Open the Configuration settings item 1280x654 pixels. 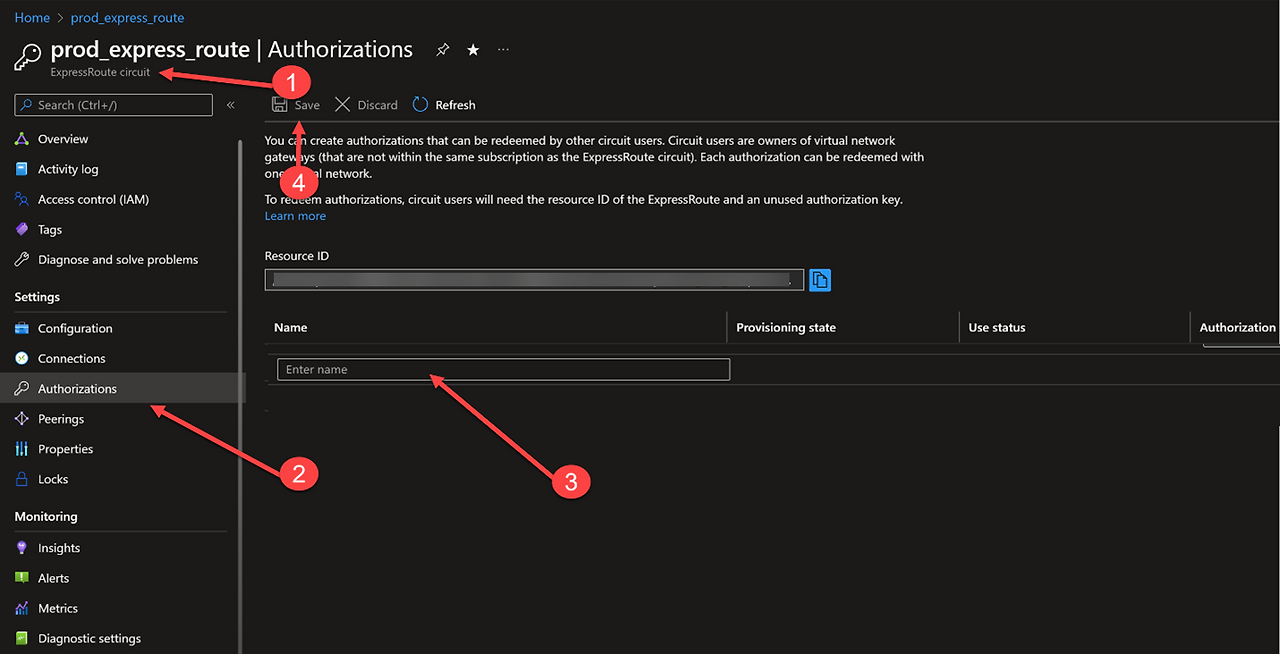click(75, 328)
